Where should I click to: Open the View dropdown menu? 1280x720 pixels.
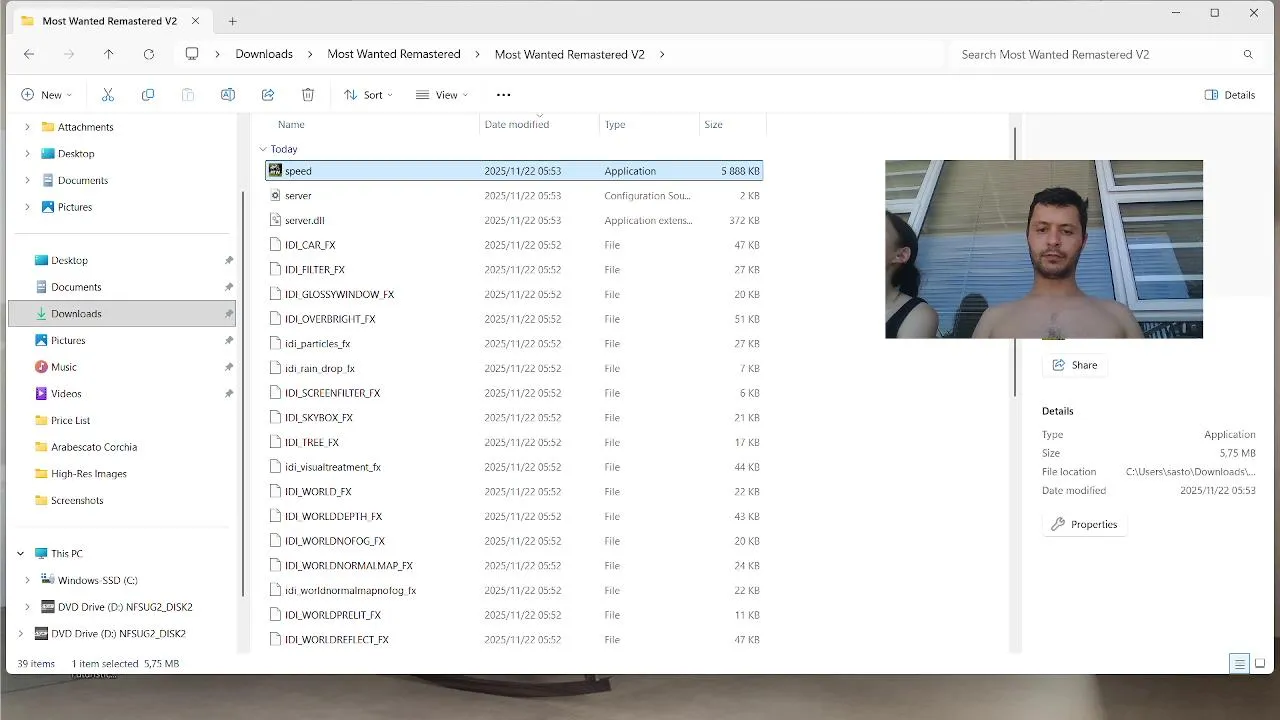pyautogui.click(x=441, y=95)
